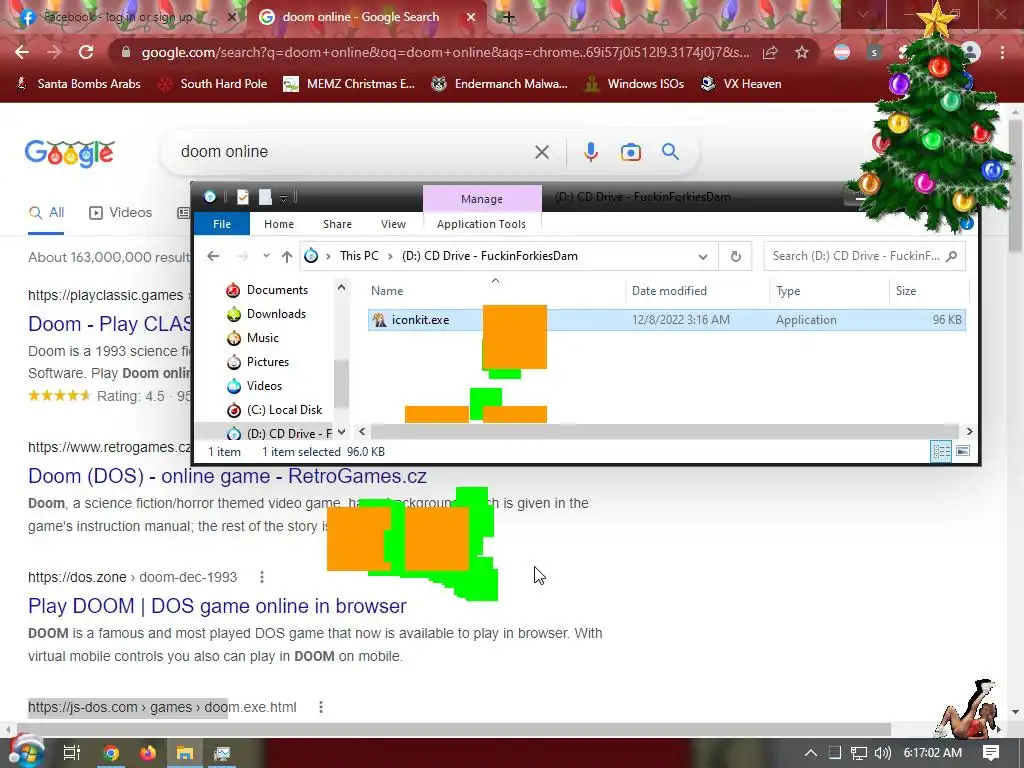Select (D:) CD Drive in navigation pane
Viewport: 1024px width, 768px height.
point(279,434)
